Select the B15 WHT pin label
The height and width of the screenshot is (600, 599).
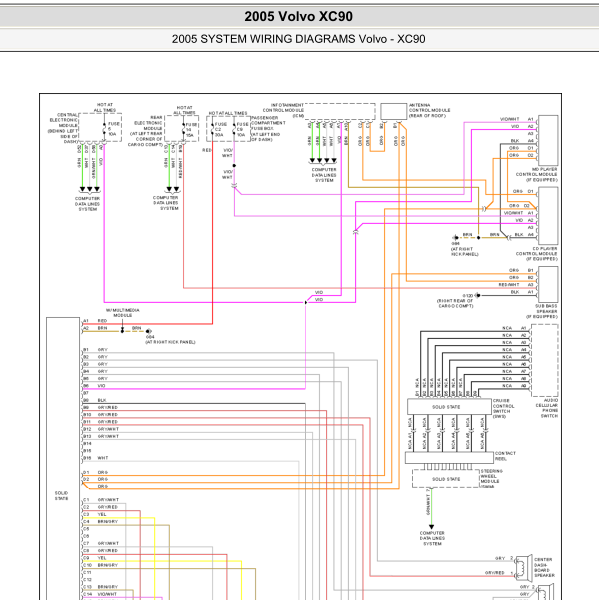click(96, 458)
